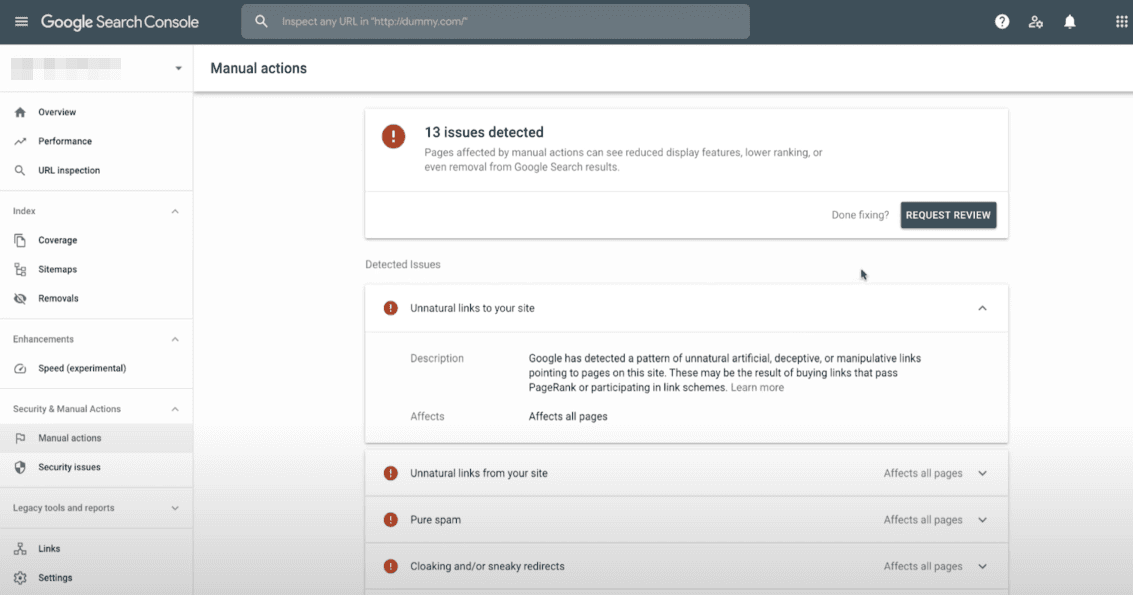Viewport: 1133px width, 595px height.
Task: Open the Google apps grid
Action: coord(1121,22)
